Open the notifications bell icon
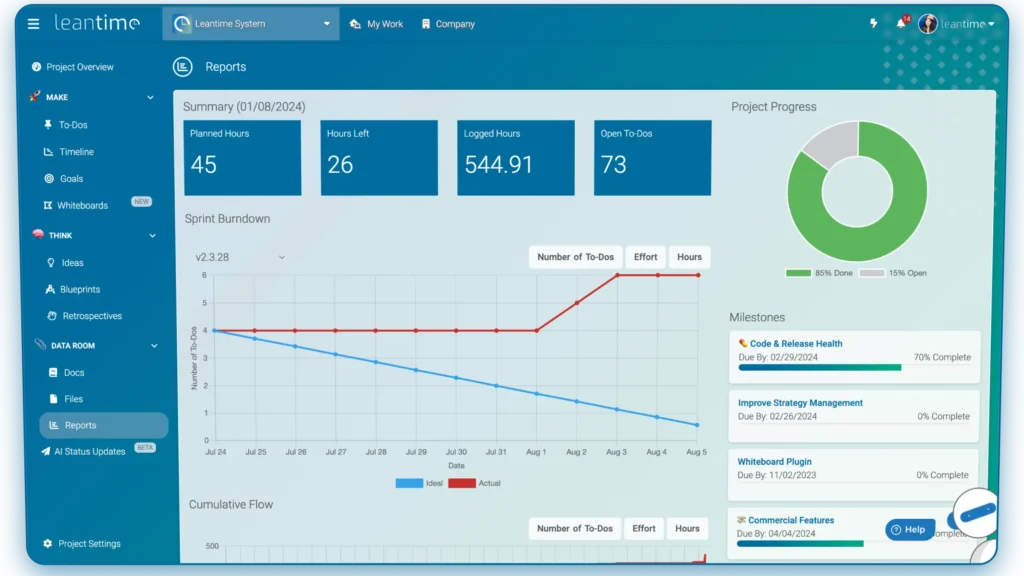Viewport: 1024px width, 576px height. (x=901, y=24)
